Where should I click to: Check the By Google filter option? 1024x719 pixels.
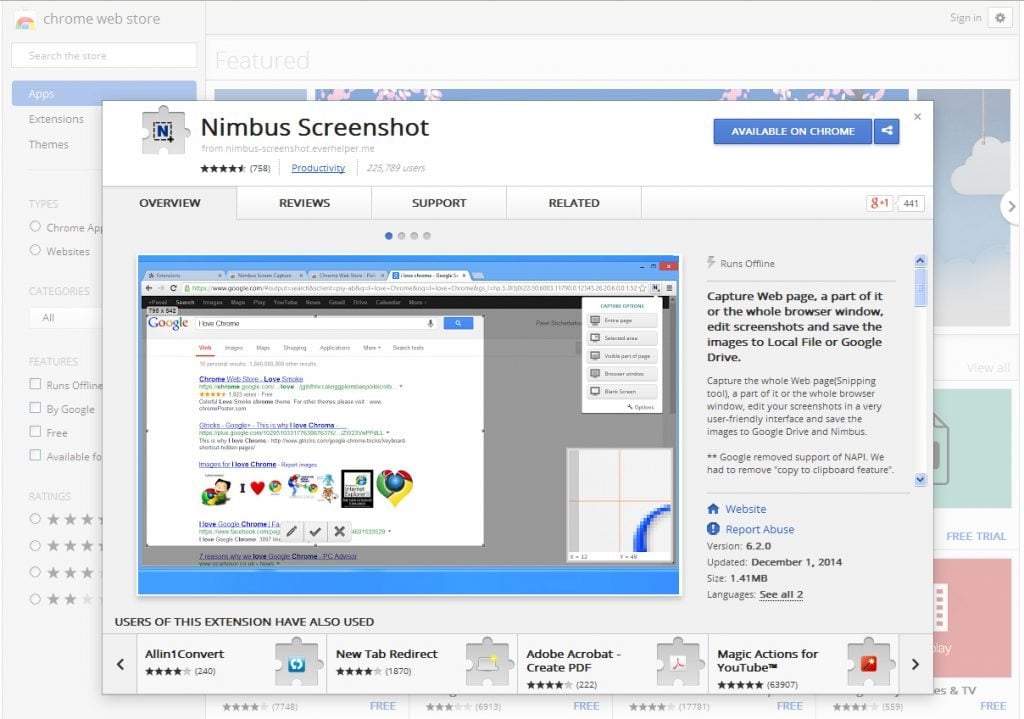(35, 409)
